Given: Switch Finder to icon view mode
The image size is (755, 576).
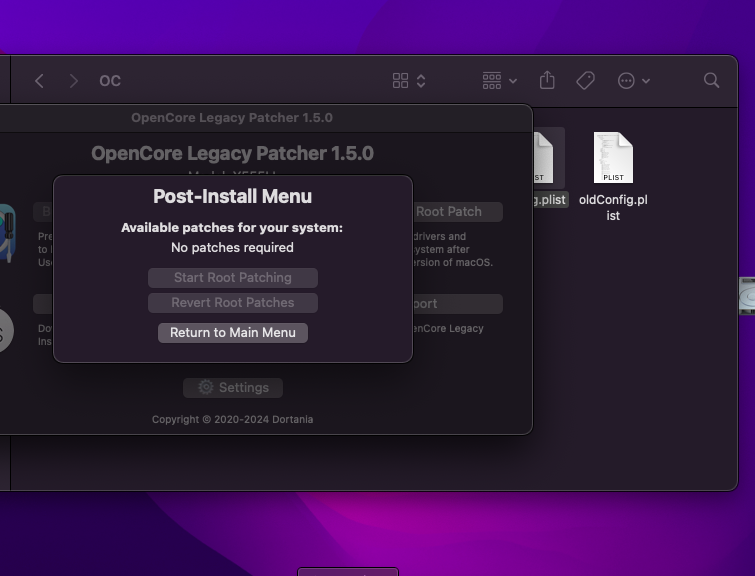Looking at the screenshot, I should 400,81.
